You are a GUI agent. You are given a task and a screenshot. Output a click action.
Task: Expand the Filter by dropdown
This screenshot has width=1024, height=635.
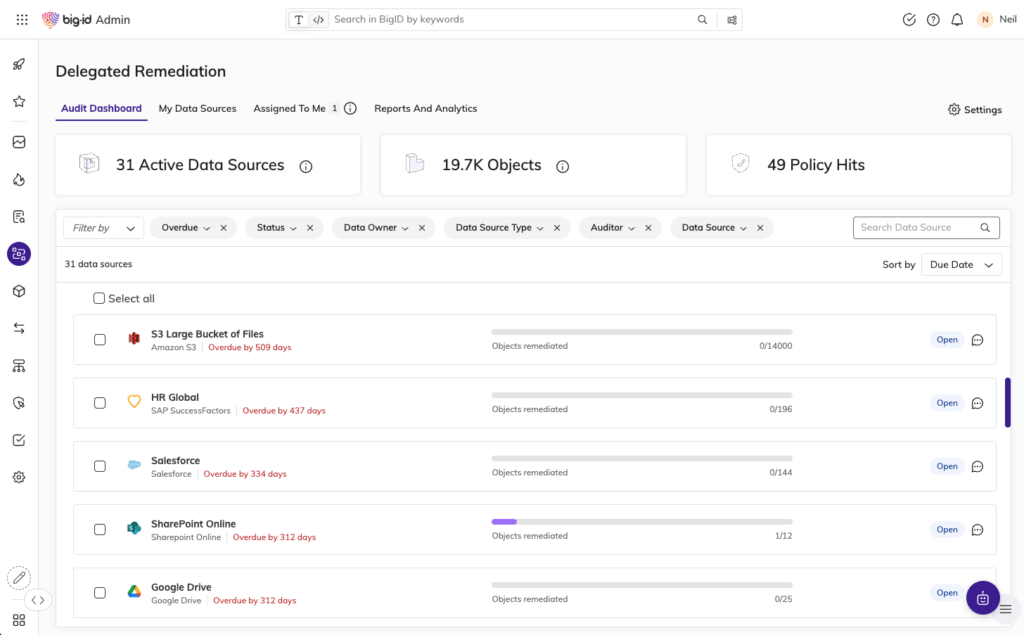click(103, 228)
